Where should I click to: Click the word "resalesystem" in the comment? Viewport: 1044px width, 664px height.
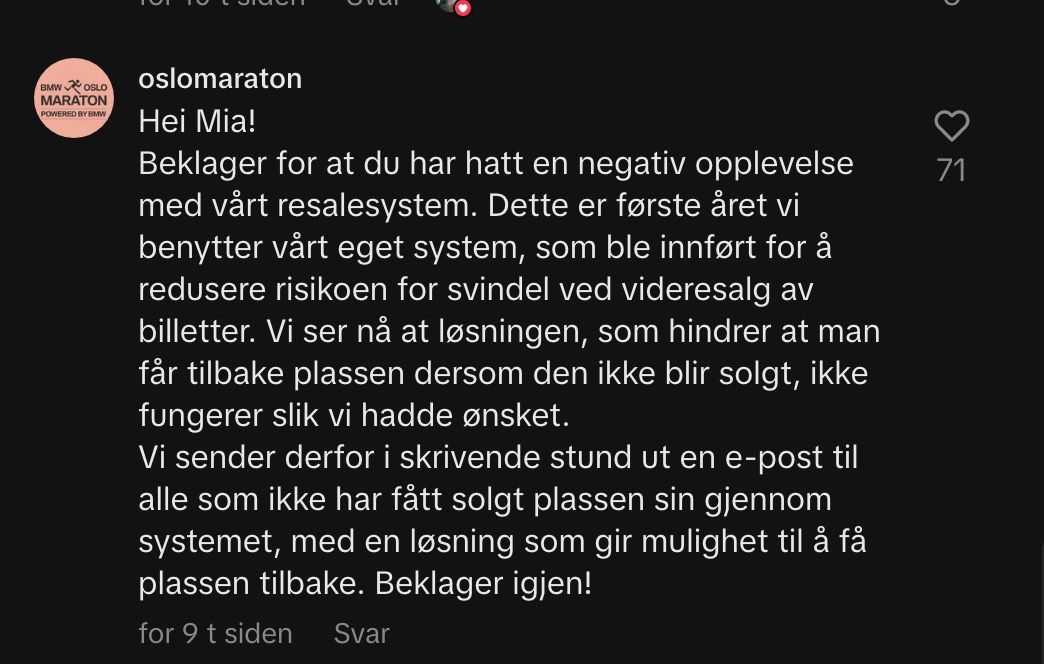[345, 205]
